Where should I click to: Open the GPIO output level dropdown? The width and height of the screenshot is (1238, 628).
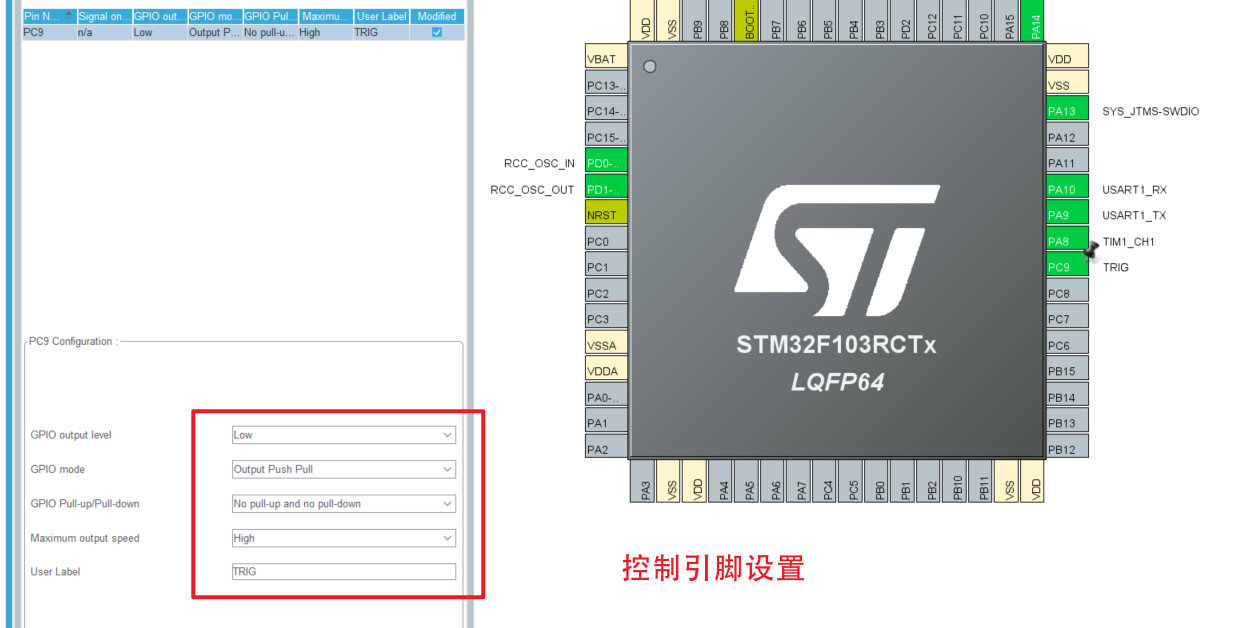[x=343, y=435]
